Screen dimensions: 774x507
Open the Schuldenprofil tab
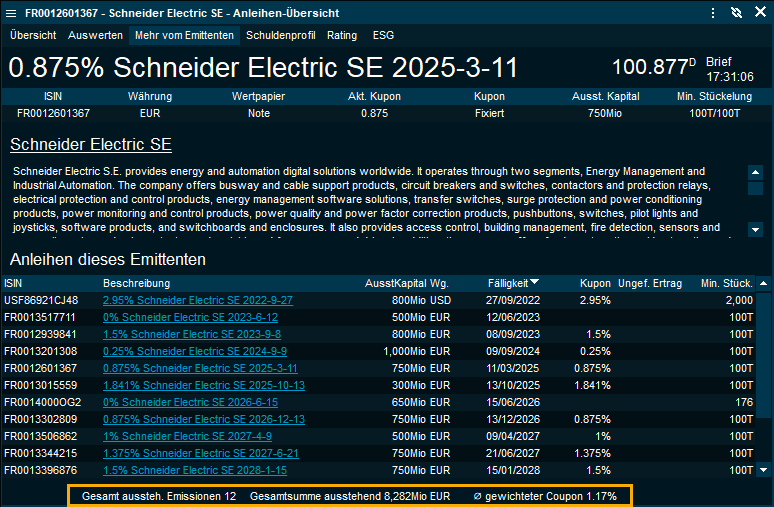pos(280,35)
